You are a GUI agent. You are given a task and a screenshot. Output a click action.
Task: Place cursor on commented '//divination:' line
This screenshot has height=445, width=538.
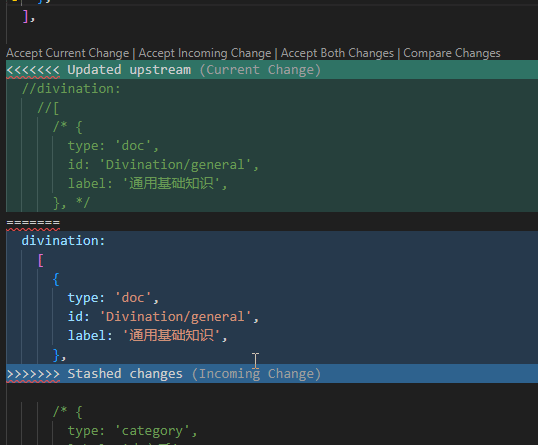(71, 89)
